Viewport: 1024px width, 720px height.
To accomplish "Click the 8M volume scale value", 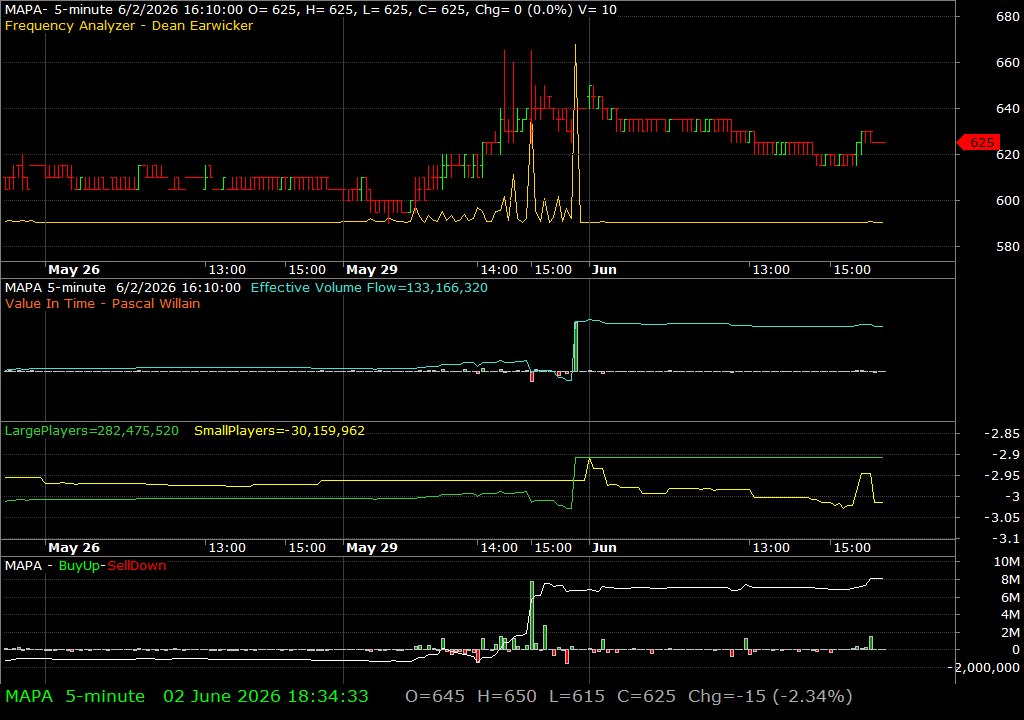I will pyautogui.click(x=1010, y=580).
